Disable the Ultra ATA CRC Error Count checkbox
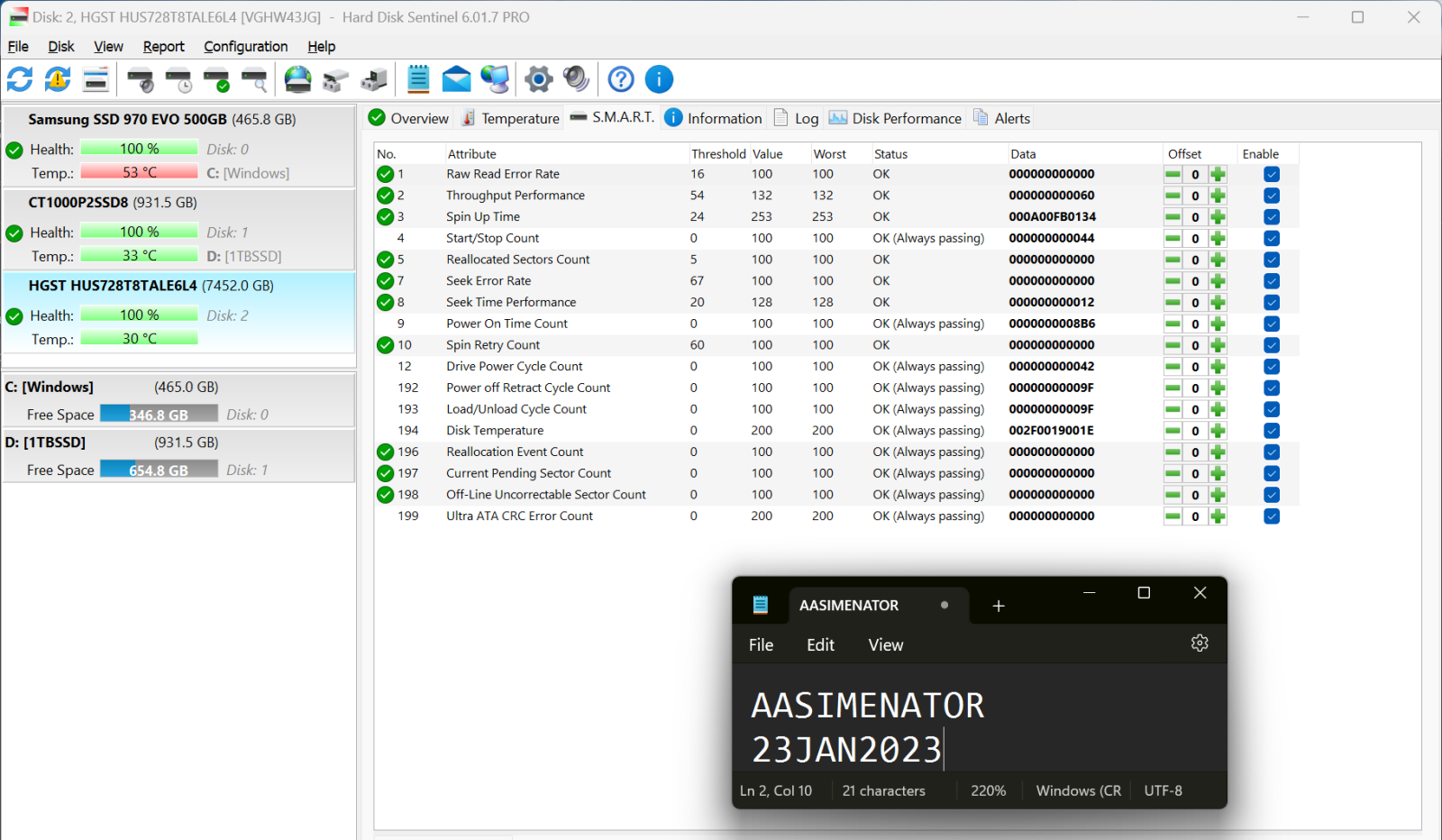Viewport: 1442px width, 840px height. tap(1271, 516)
